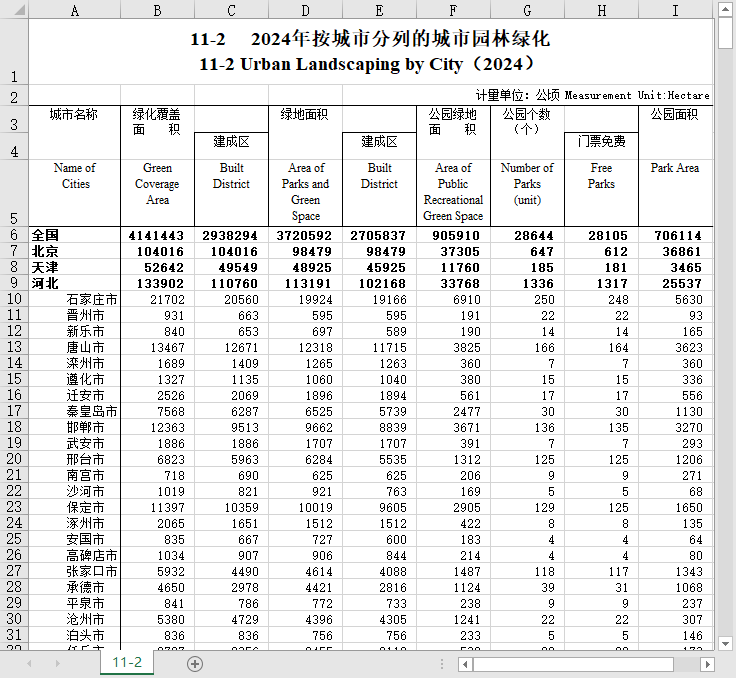Go to next sheet arrow

click(58, 663)
